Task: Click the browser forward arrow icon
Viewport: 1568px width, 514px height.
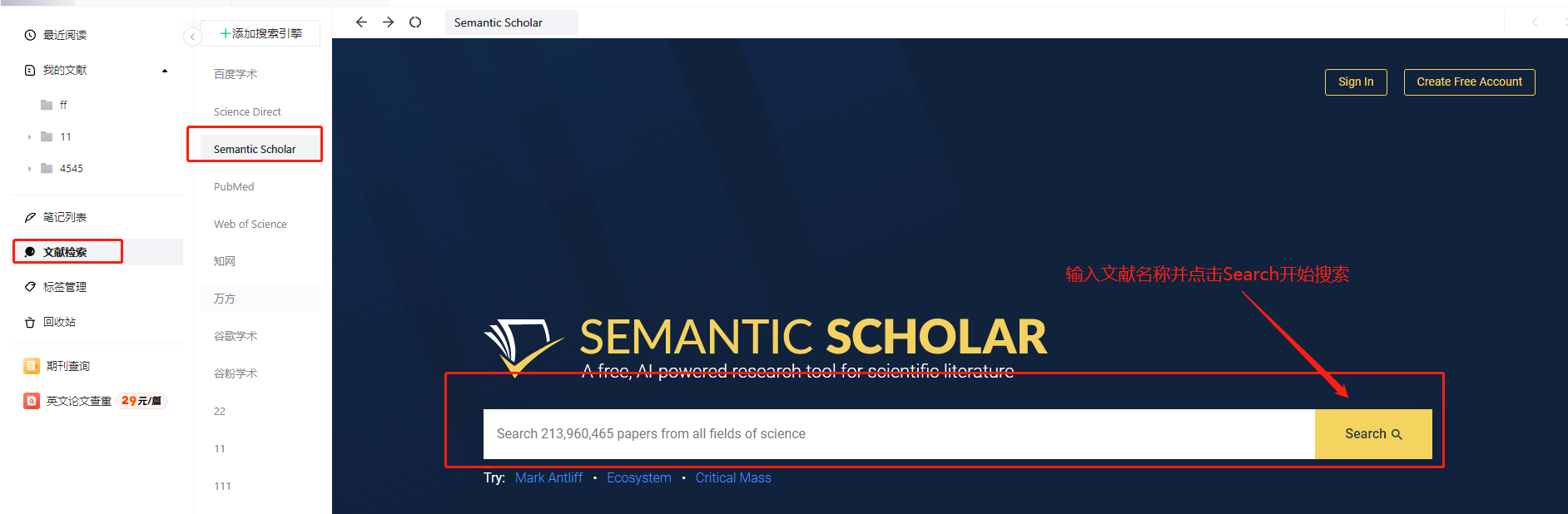Action: (388, 22)
